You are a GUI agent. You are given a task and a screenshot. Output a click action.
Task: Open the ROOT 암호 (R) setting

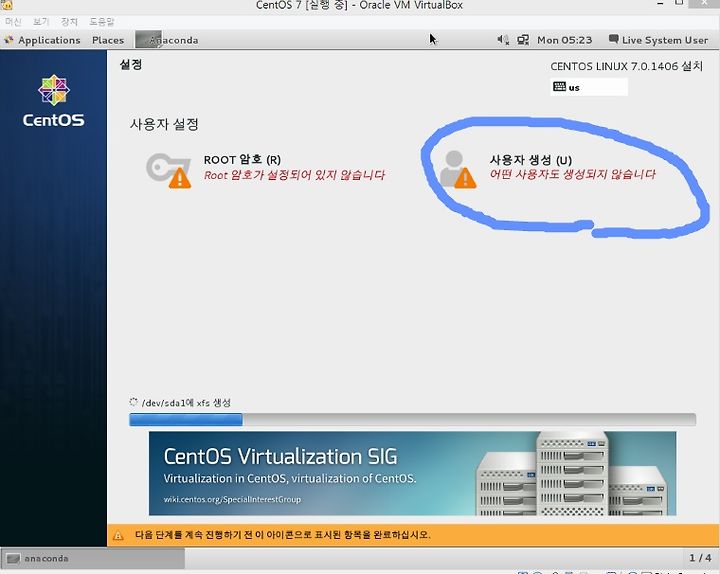[x=265, y=168]
